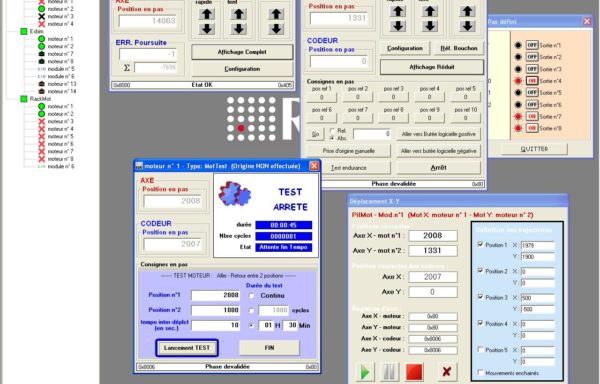
Task: Launch the test with the Lancement TEST button
Action: pyautogui.click(x=187, y=348)
